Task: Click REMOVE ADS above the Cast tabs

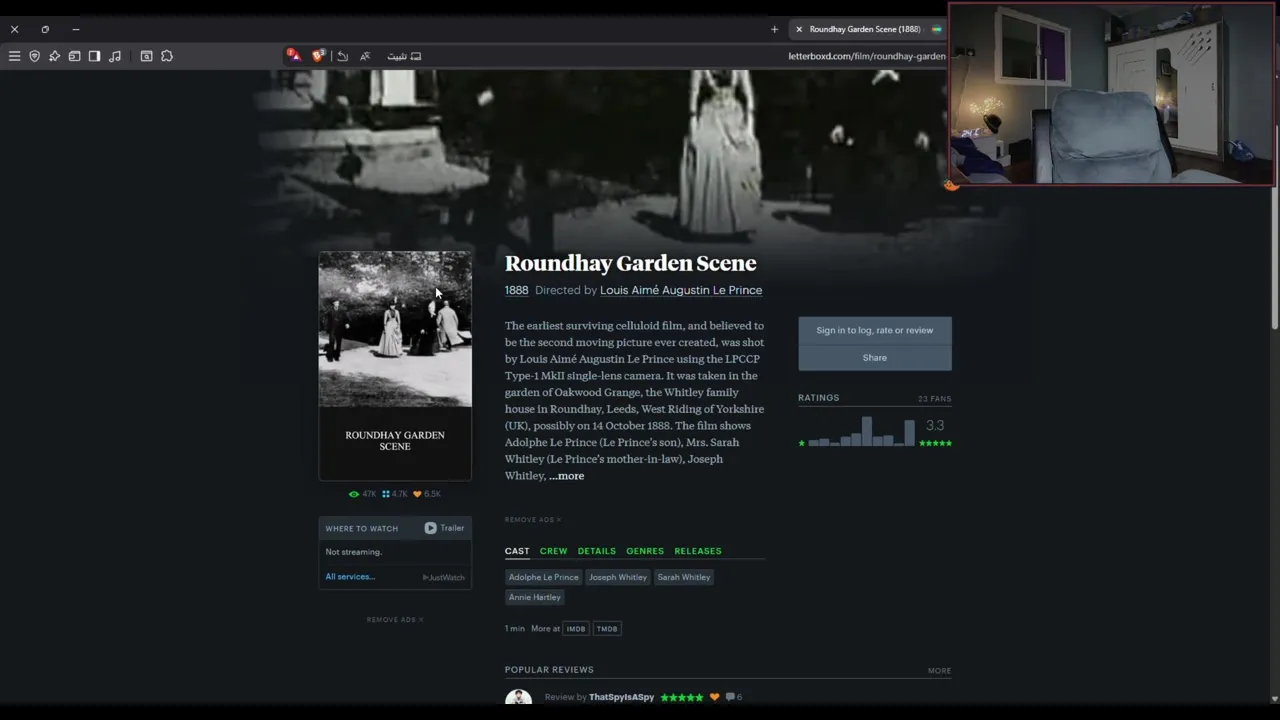Action: click(533, 520)
